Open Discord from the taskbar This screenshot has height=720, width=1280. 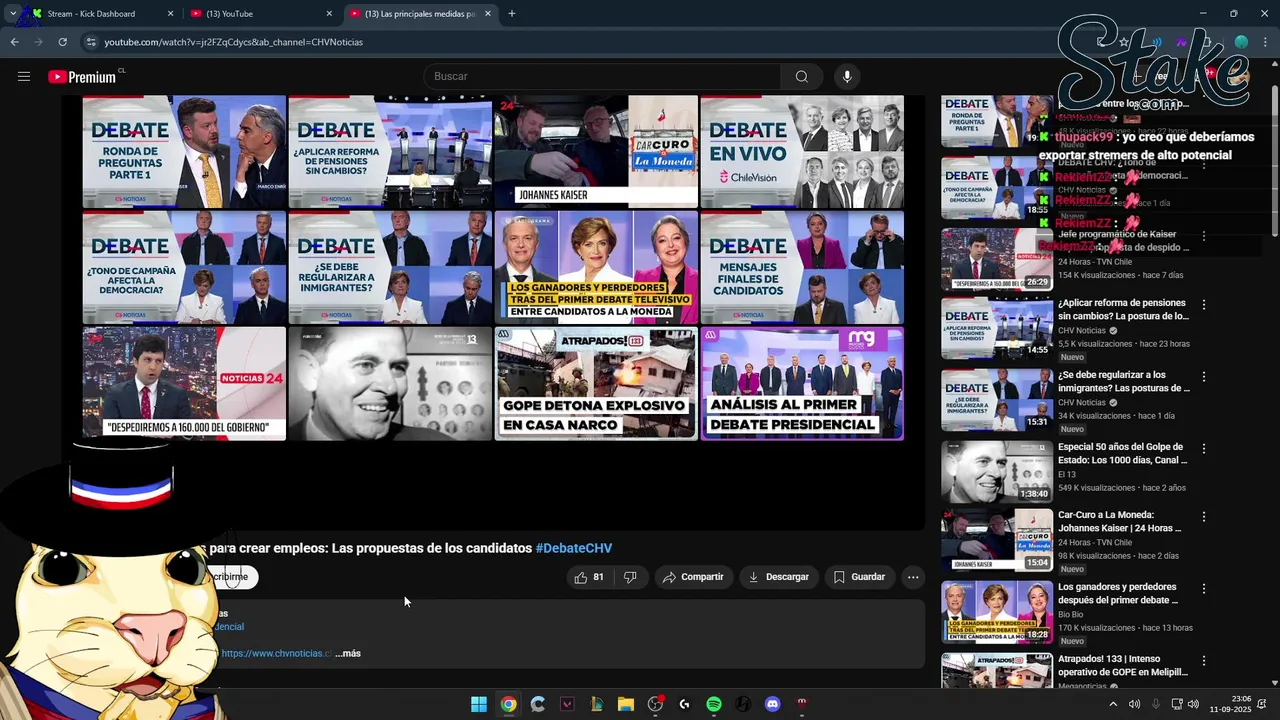coord(772,704)
